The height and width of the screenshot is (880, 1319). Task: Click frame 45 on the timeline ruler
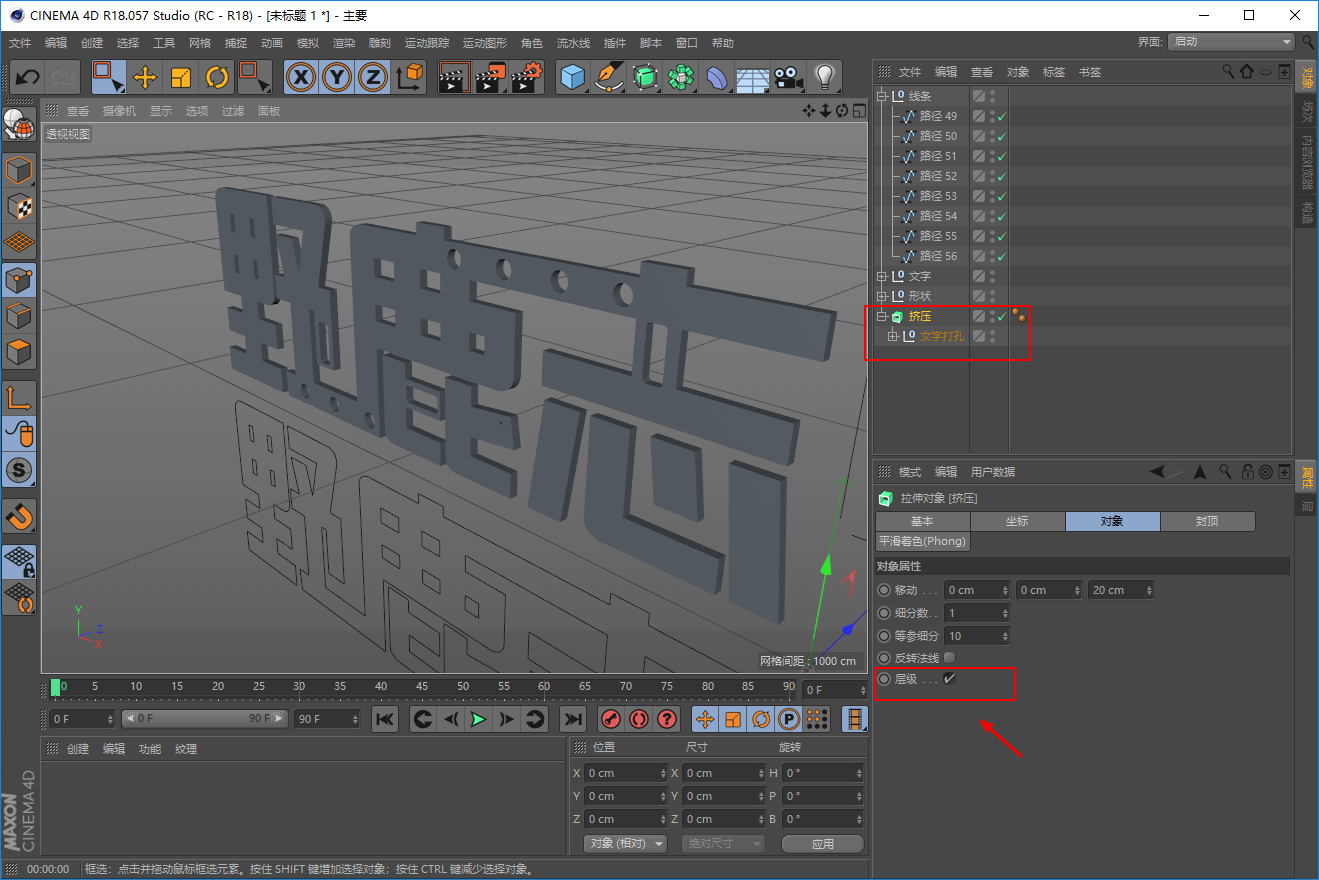pos(422,687)
